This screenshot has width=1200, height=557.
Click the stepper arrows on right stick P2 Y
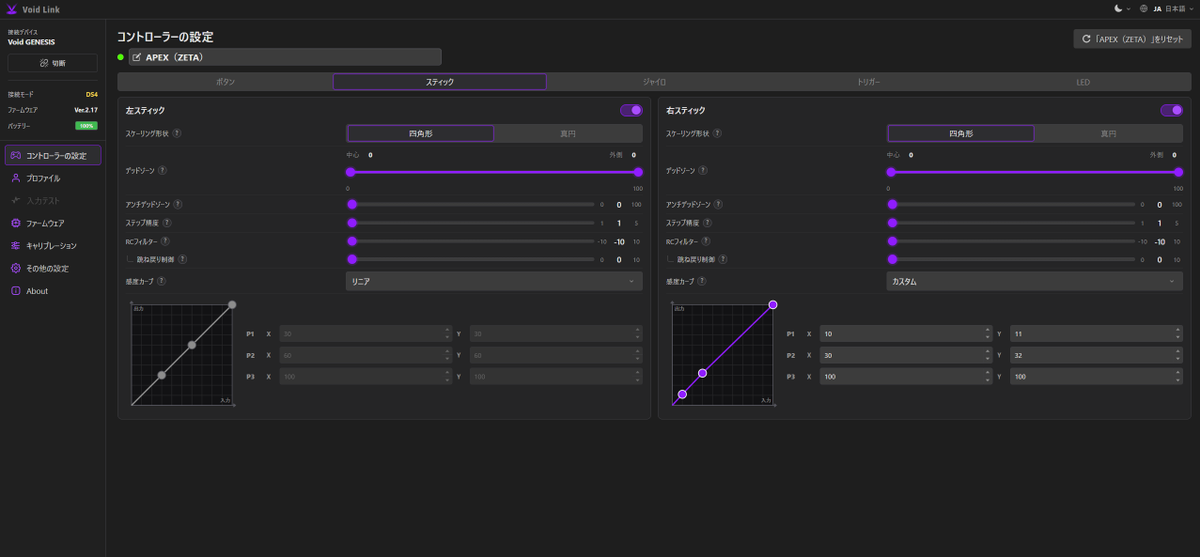tap(1178, 355)
